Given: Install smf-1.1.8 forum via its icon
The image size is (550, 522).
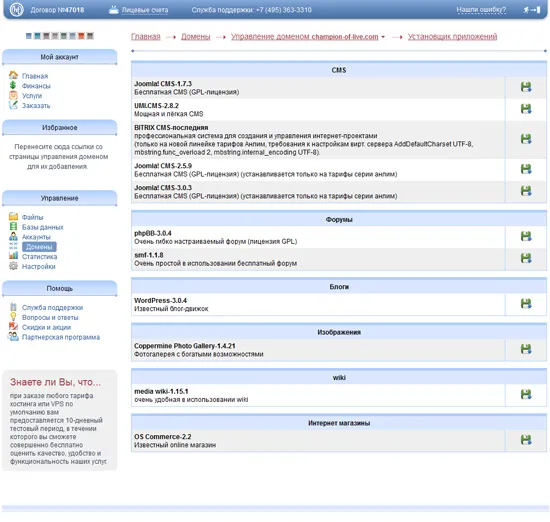Looking at the screenshot, I should coord(525,258).
